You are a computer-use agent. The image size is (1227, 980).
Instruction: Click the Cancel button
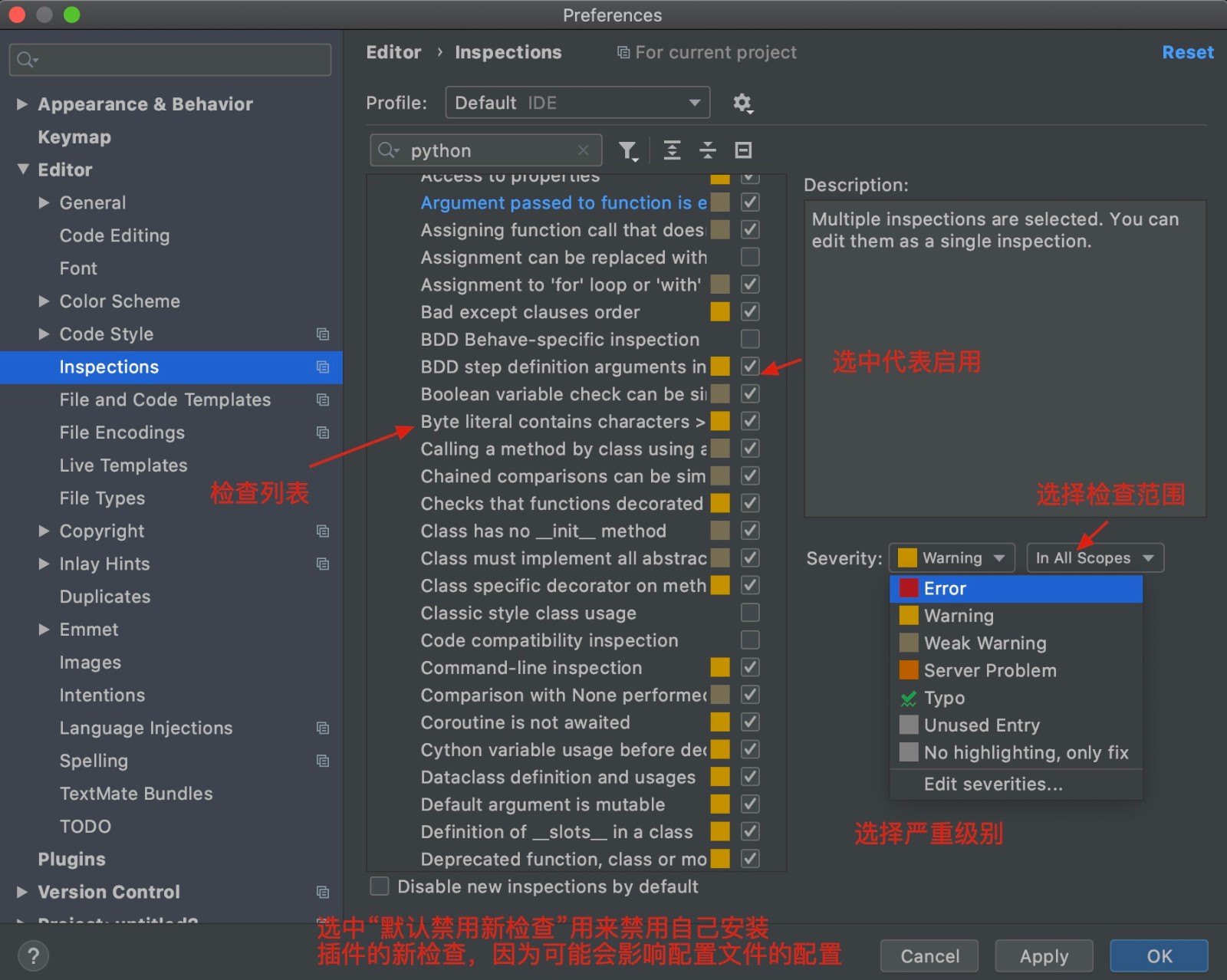point(929,955)
